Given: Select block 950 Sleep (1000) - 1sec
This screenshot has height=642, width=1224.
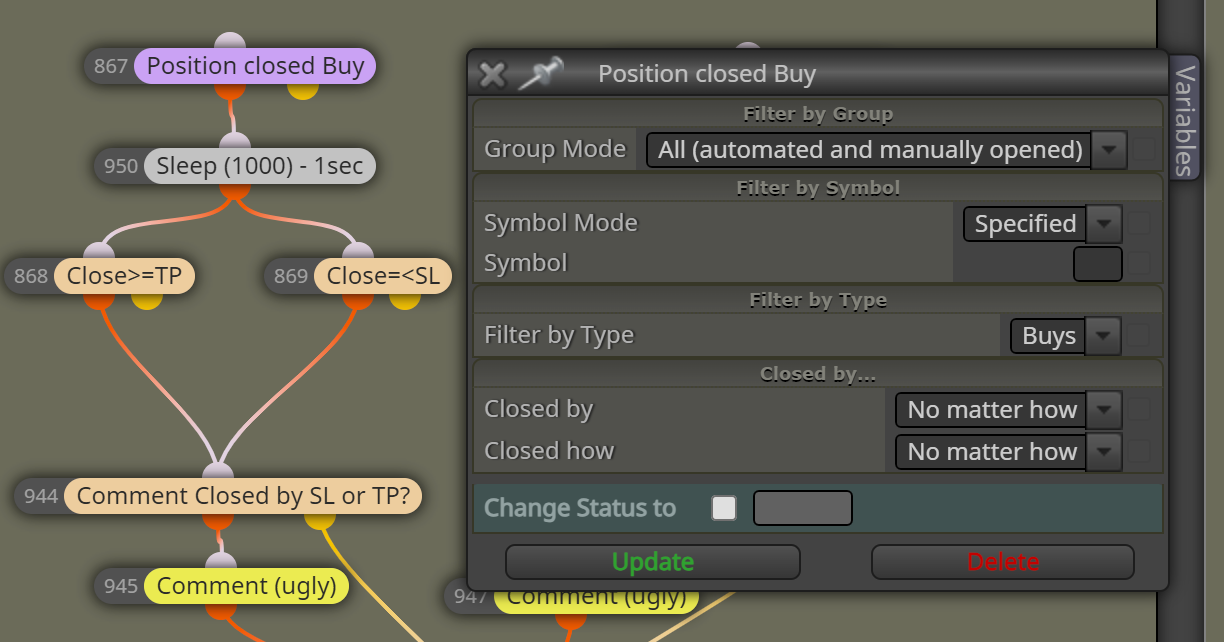Looking at the screenshot, I should pyautogui.click(x=260, y=165).
